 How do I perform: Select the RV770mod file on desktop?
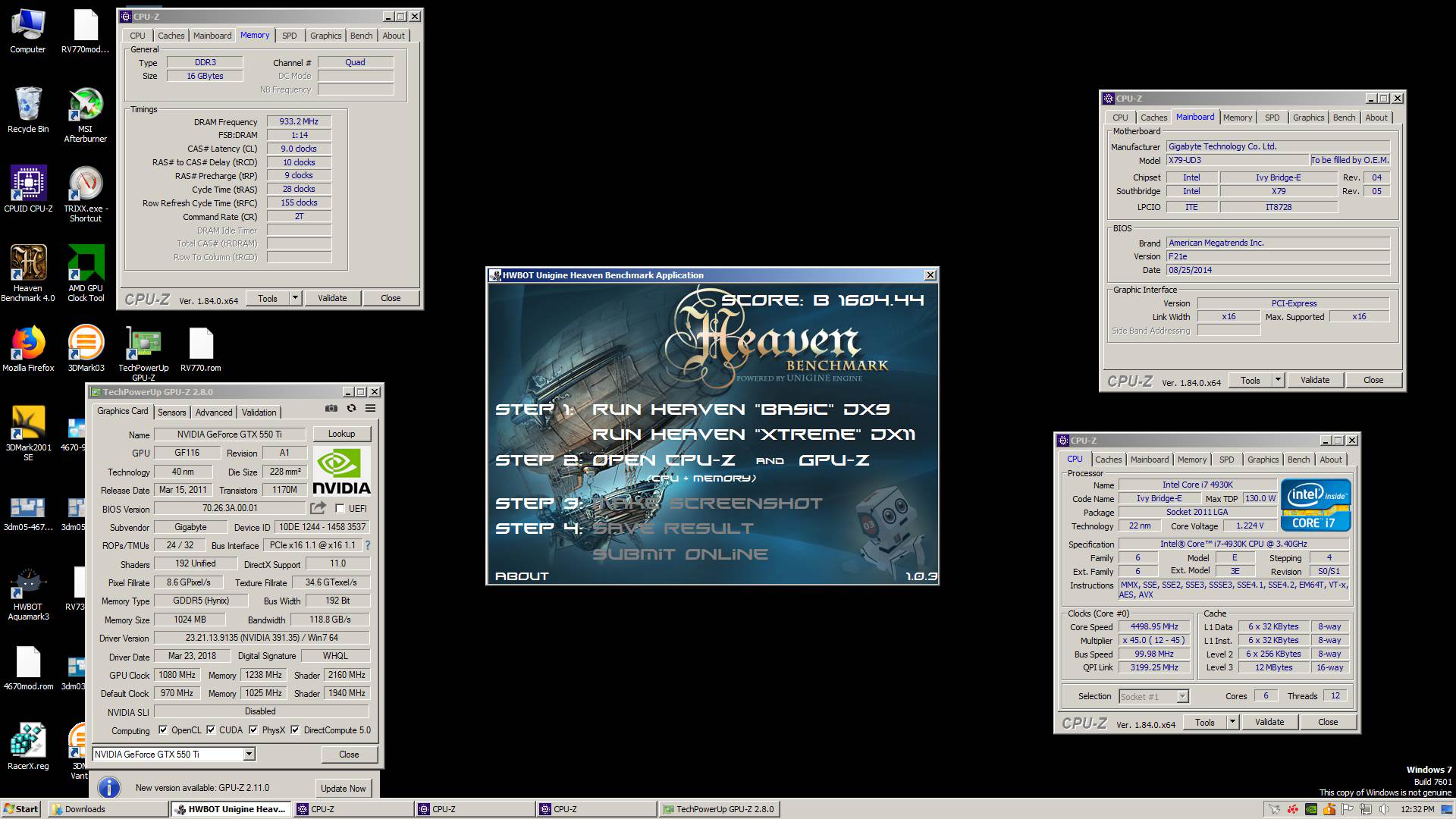coord(86,32)
